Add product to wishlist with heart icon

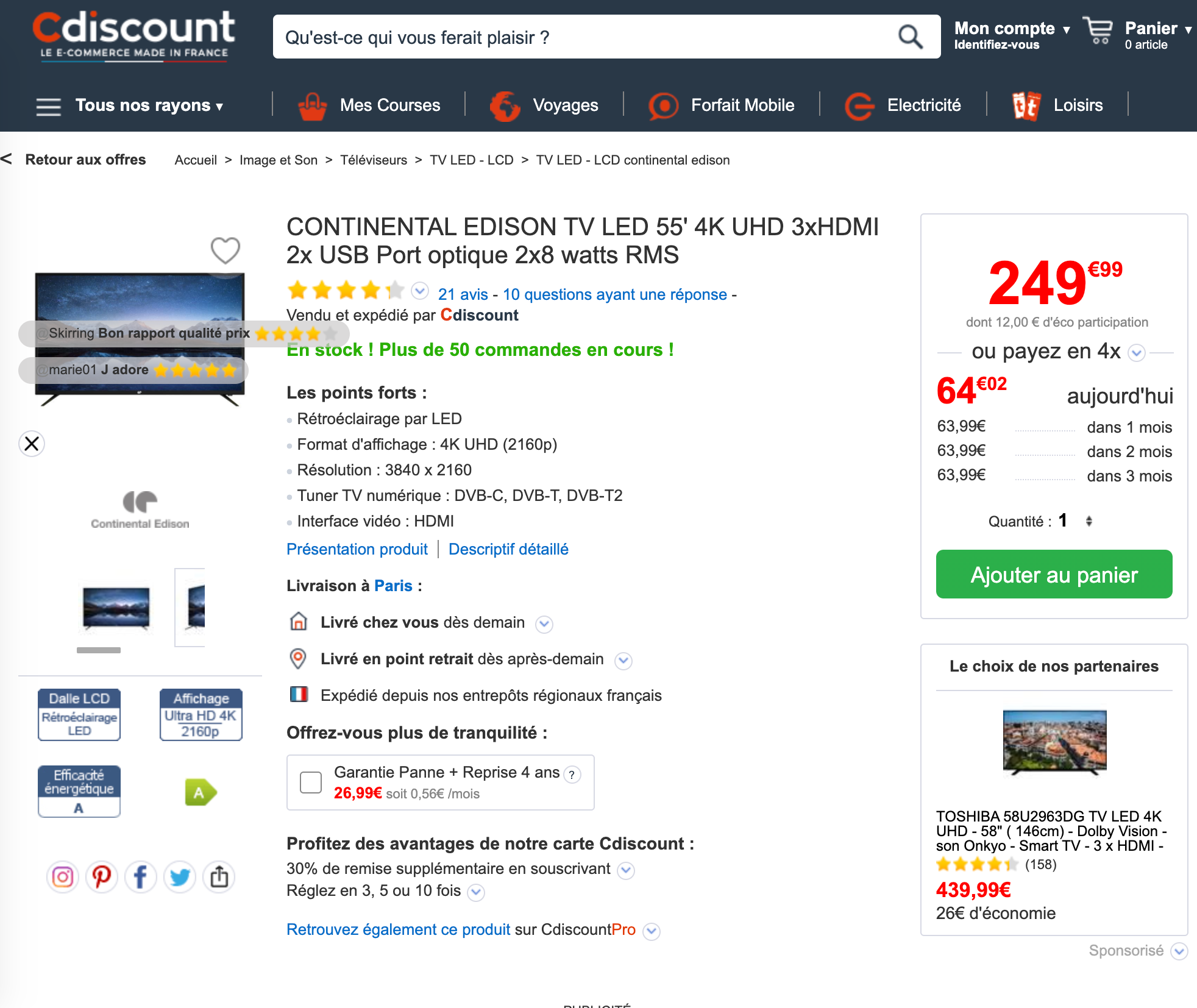click(225, 250)
